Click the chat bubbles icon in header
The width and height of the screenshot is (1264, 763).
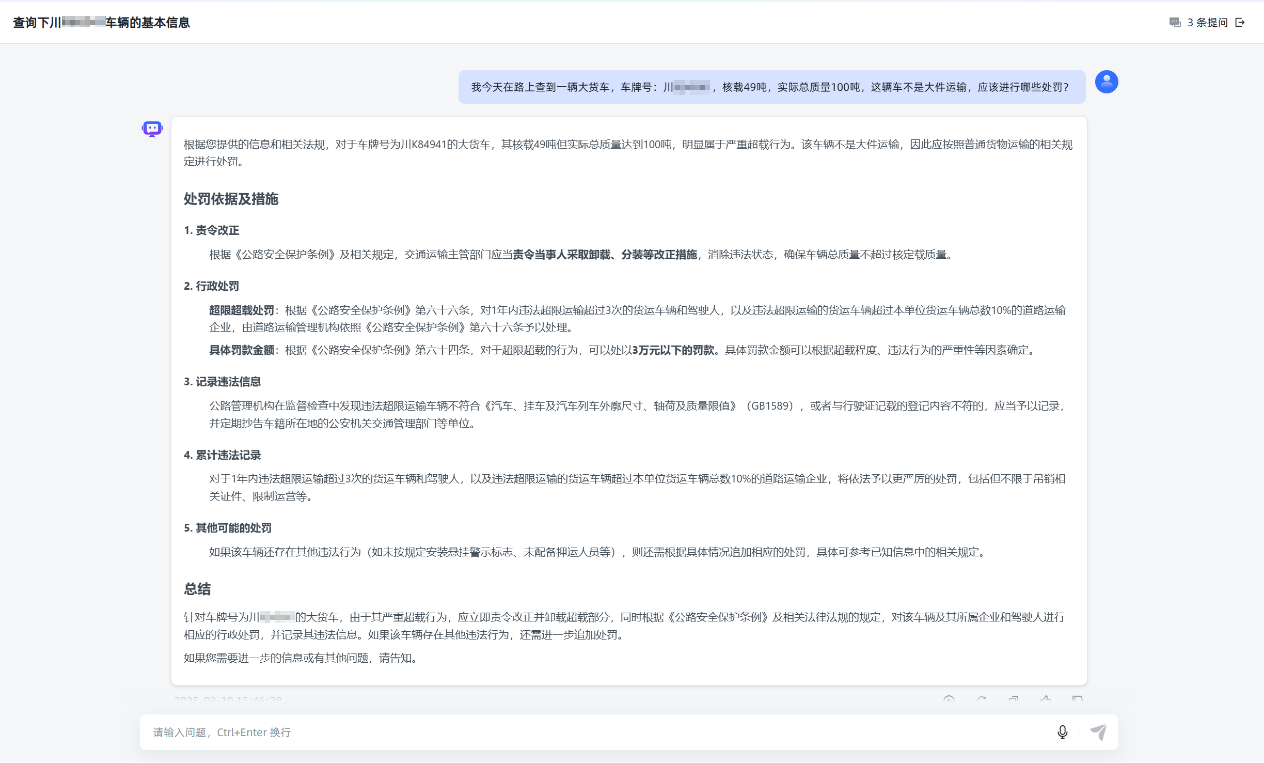click(1175, 22)
